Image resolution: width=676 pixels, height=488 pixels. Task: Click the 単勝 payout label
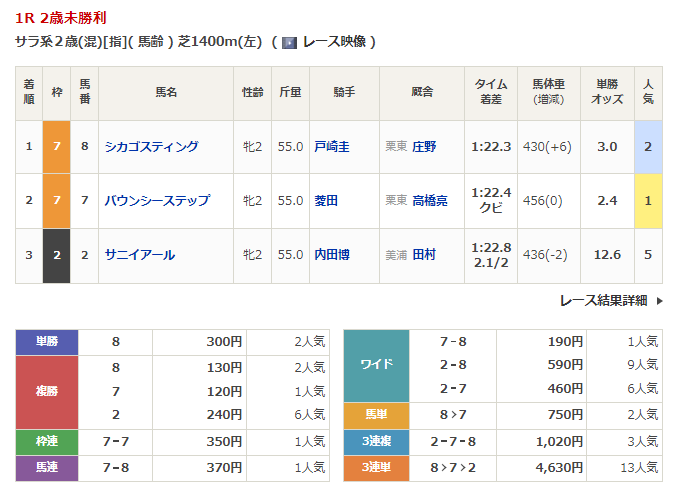point(47,341)
